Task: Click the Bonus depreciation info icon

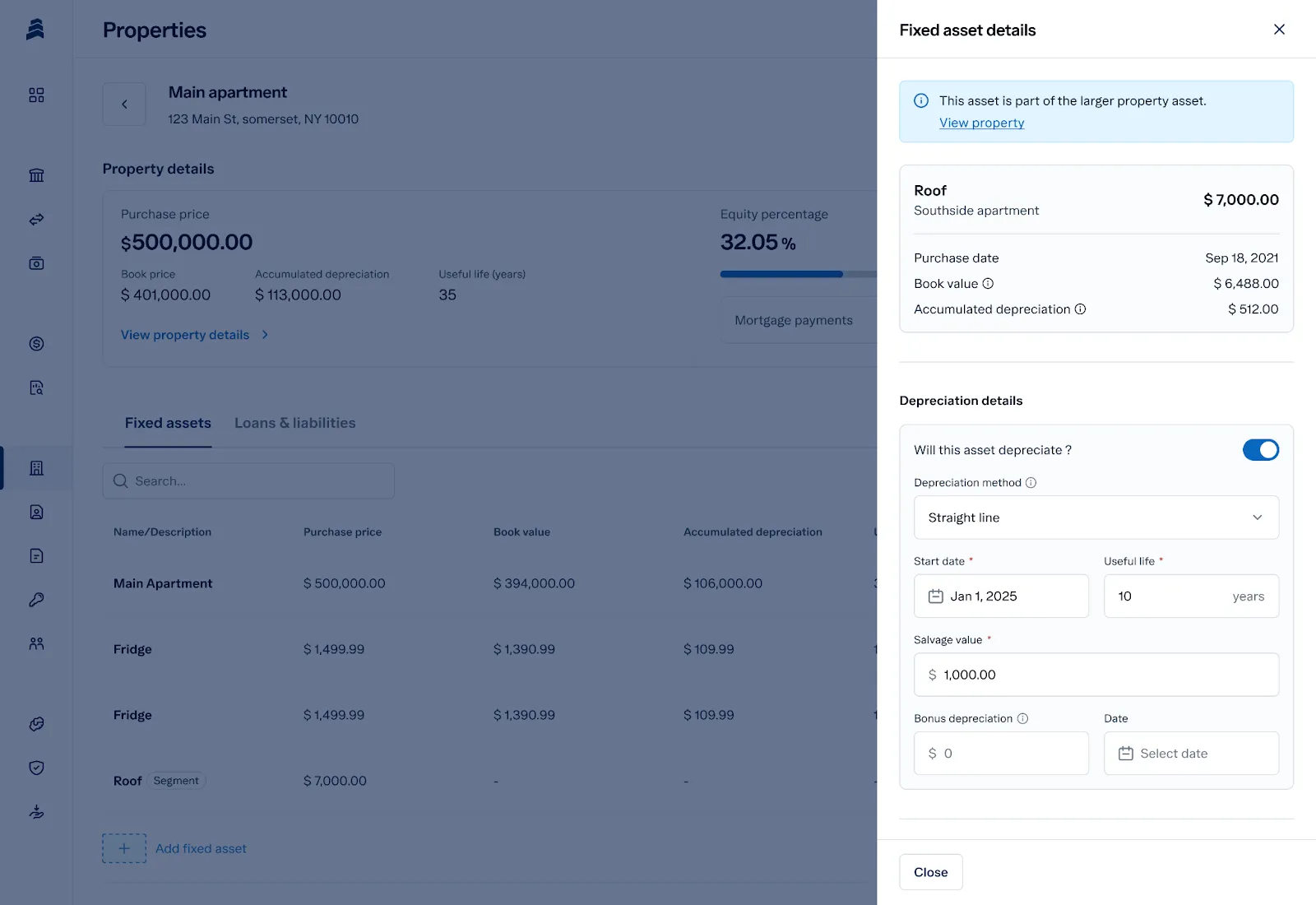Action: coord(1022,718)
